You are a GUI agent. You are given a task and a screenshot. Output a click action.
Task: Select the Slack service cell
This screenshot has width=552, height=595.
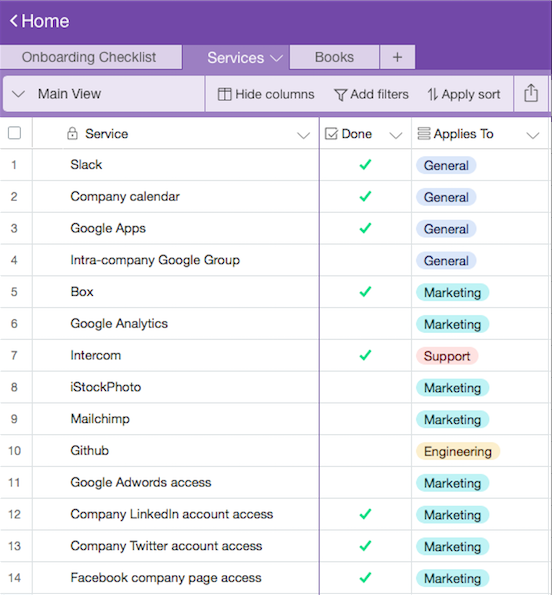coord(176,165)
